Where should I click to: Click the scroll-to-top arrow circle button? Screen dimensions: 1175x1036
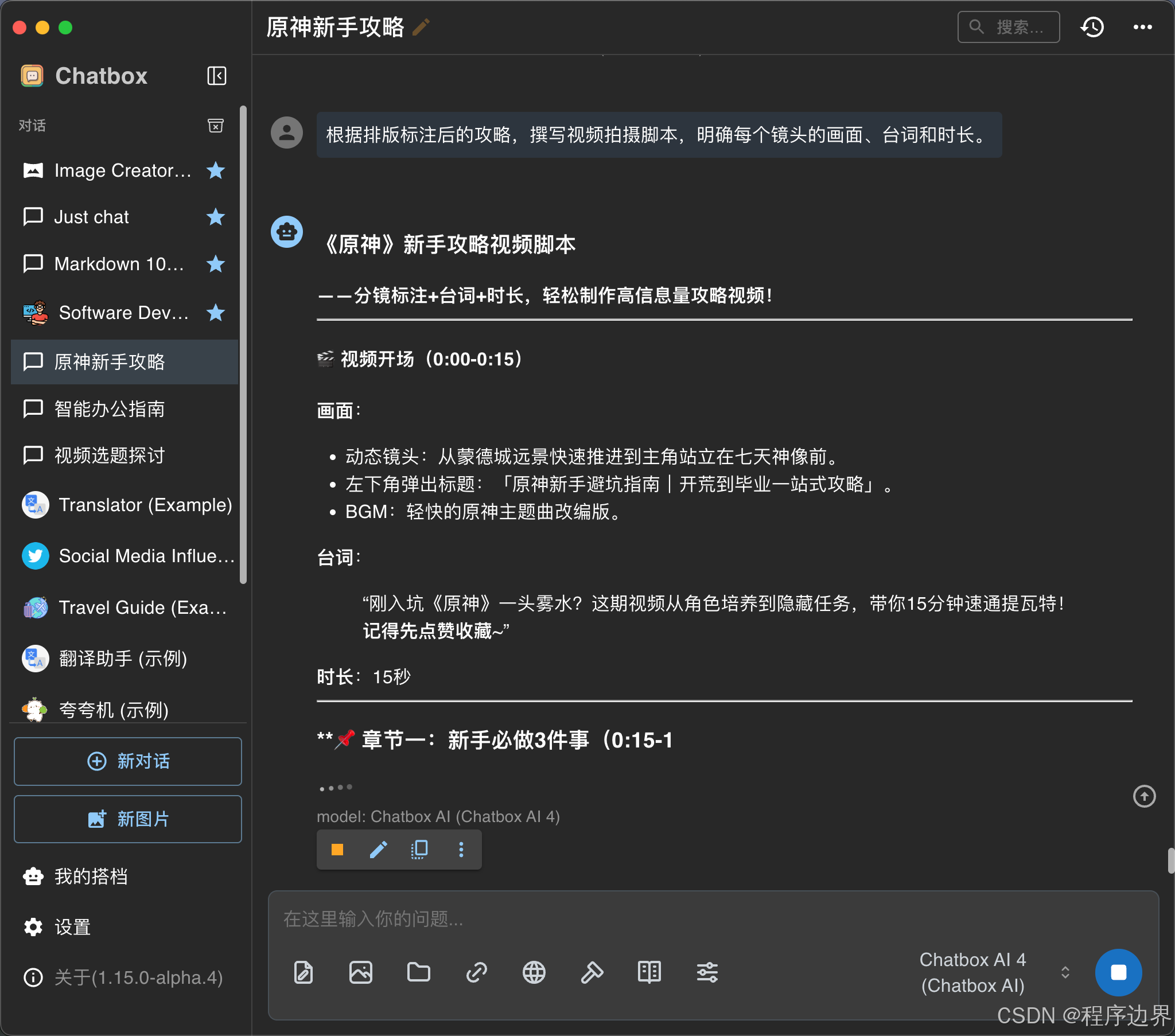point(1144,796)
